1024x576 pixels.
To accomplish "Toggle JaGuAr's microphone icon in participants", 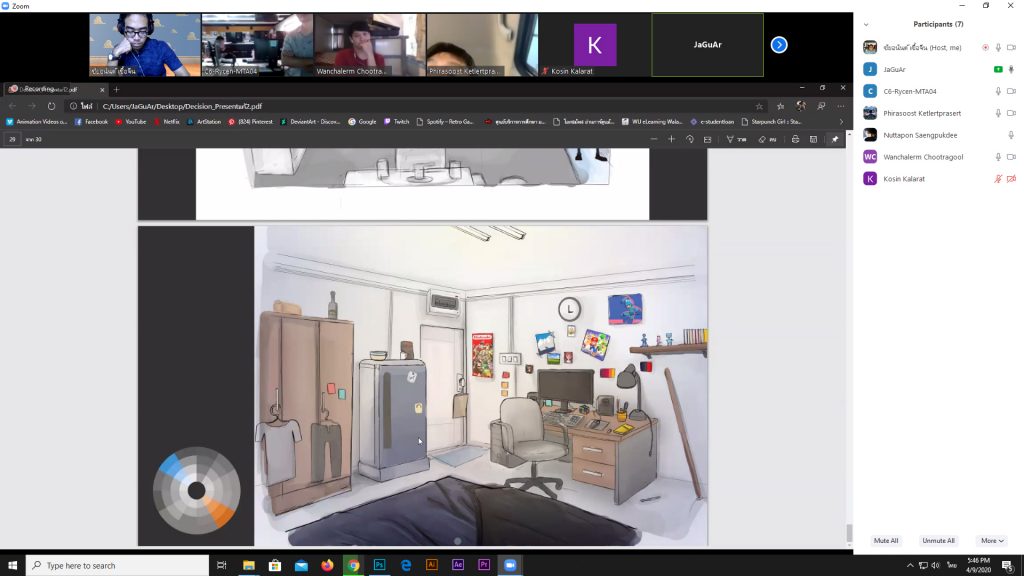I will [x=1011, y=69].
